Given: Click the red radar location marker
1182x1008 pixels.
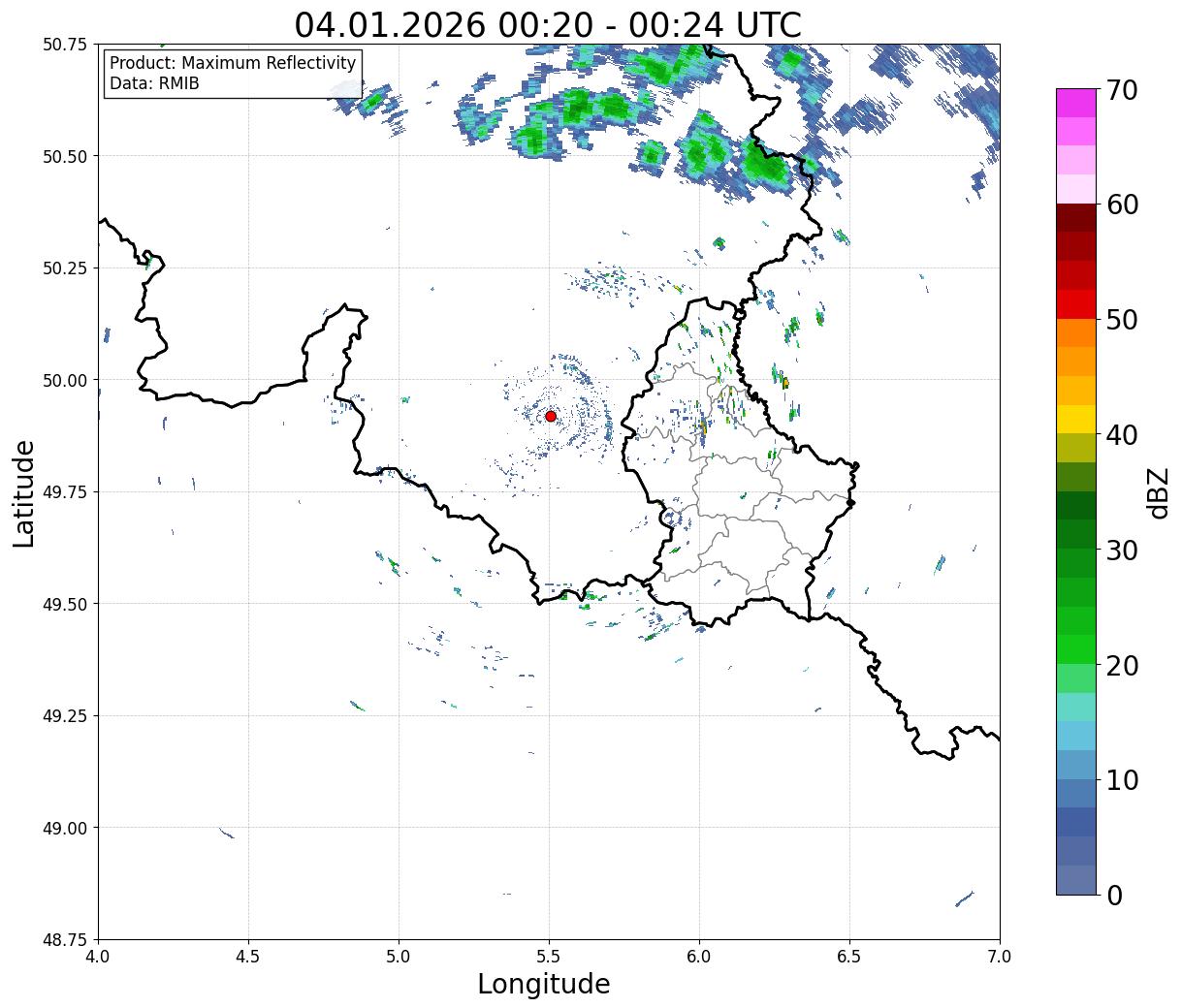Looking at the screenshot, I should (551, 416).
